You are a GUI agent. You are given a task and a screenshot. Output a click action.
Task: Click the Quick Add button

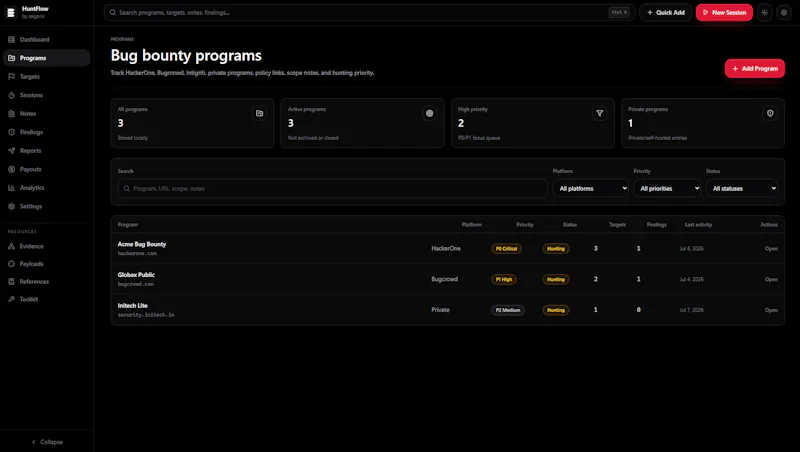click(x=665, y=12)
